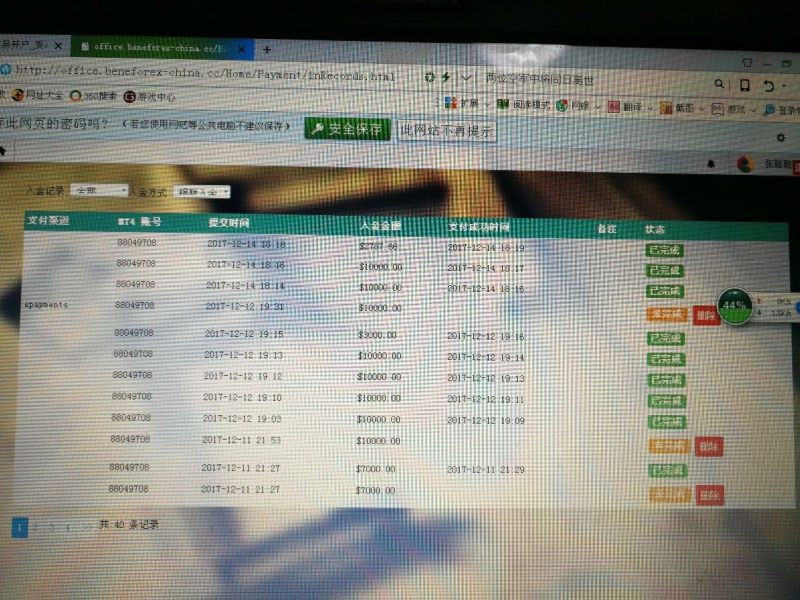800x600 pixels.
Task: Click the 扩展 extensions icon
Action: (449, 103)
